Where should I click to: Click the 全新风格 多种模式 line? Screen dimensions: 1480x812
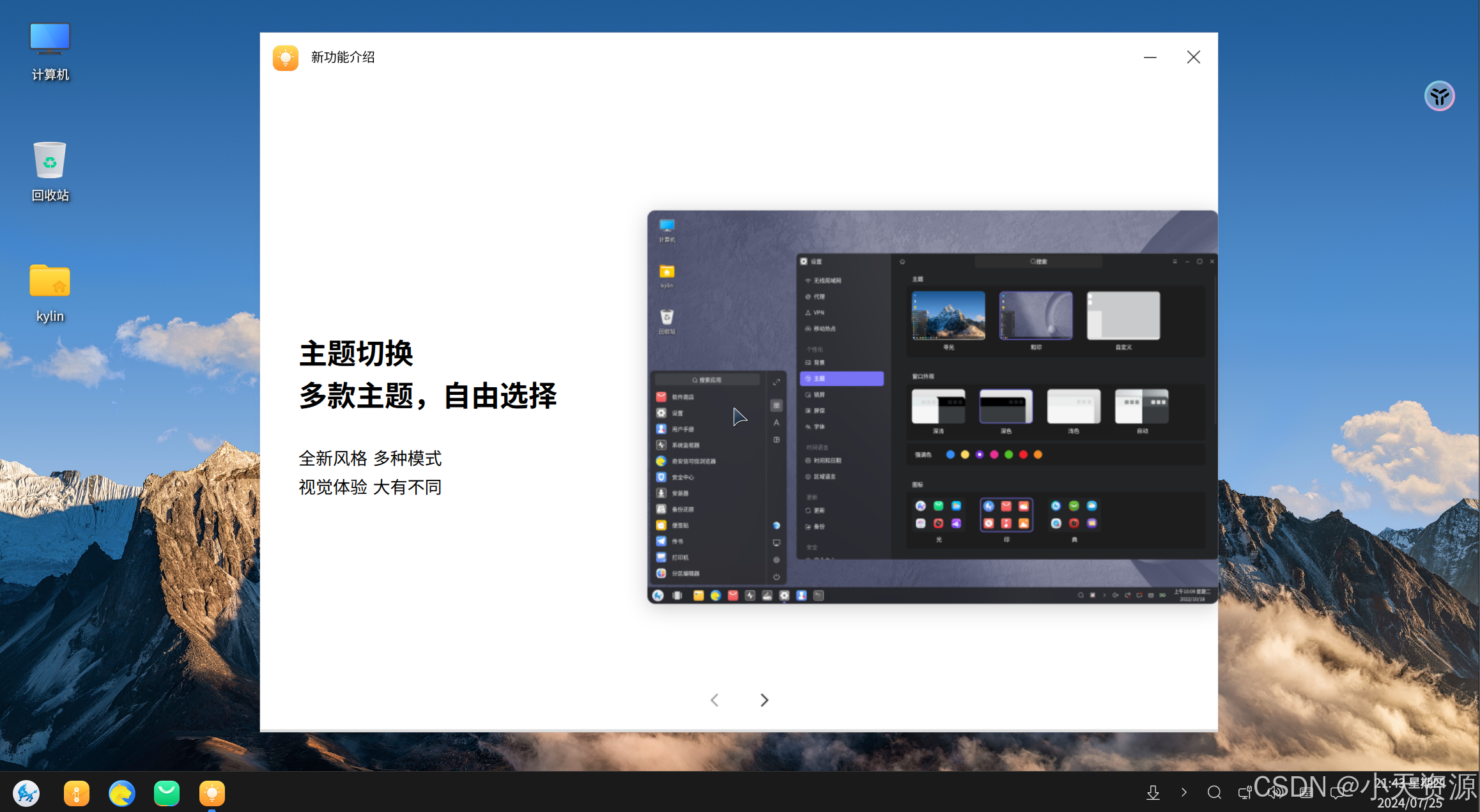(371, 458)
